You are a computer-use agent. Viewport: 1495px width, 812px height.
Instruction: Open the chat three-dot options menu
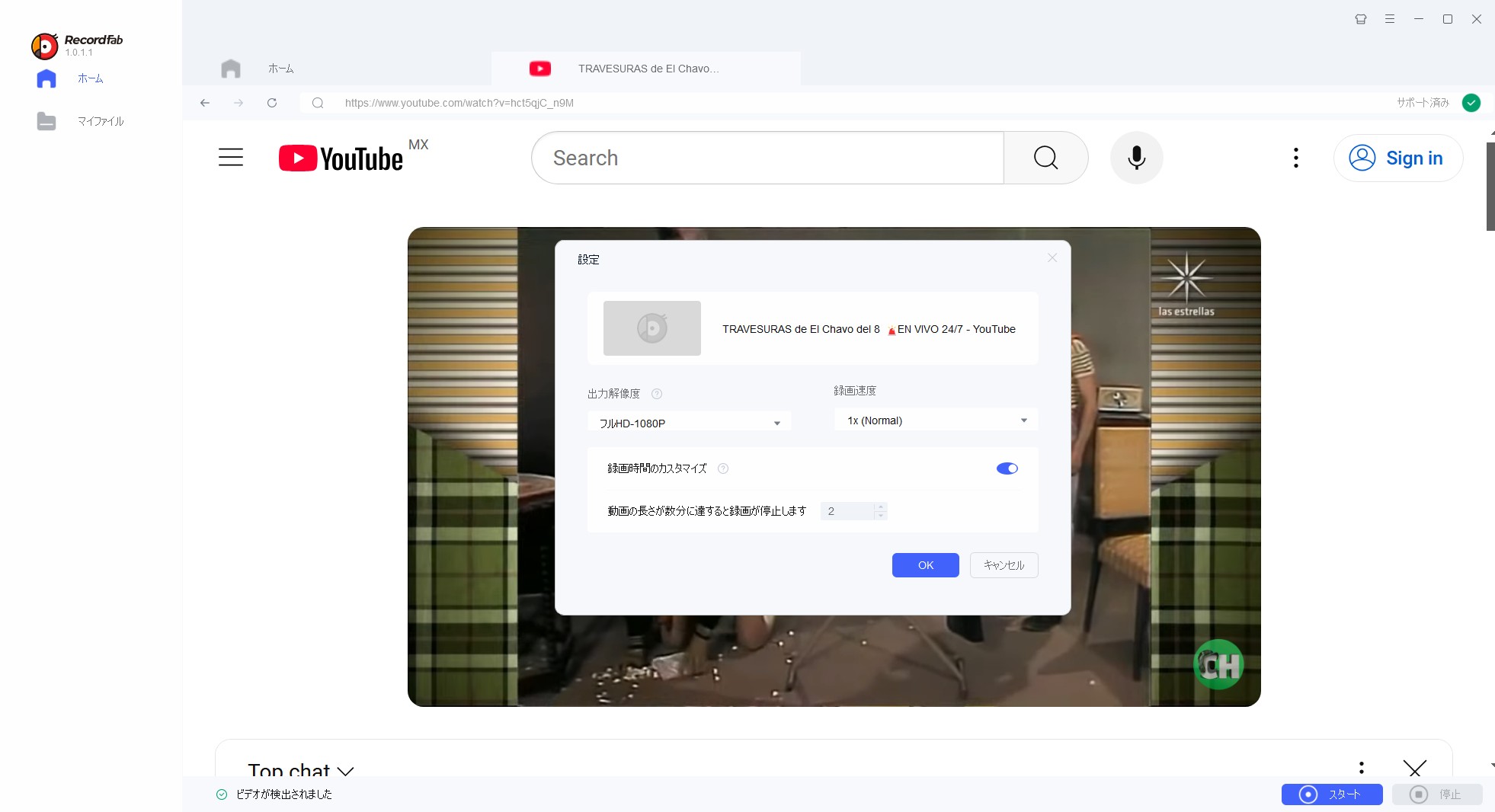pos(1362,768)
